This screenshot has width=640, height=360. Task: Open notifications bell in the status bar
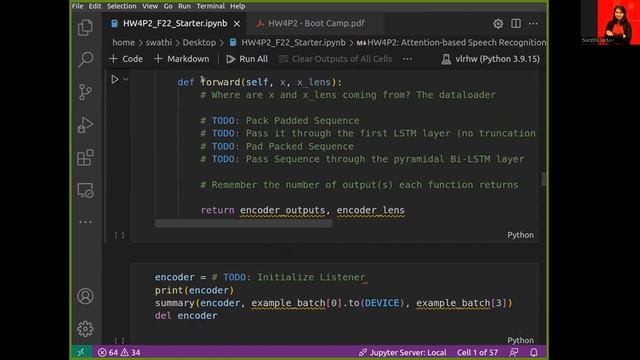[x=534, y=352]
